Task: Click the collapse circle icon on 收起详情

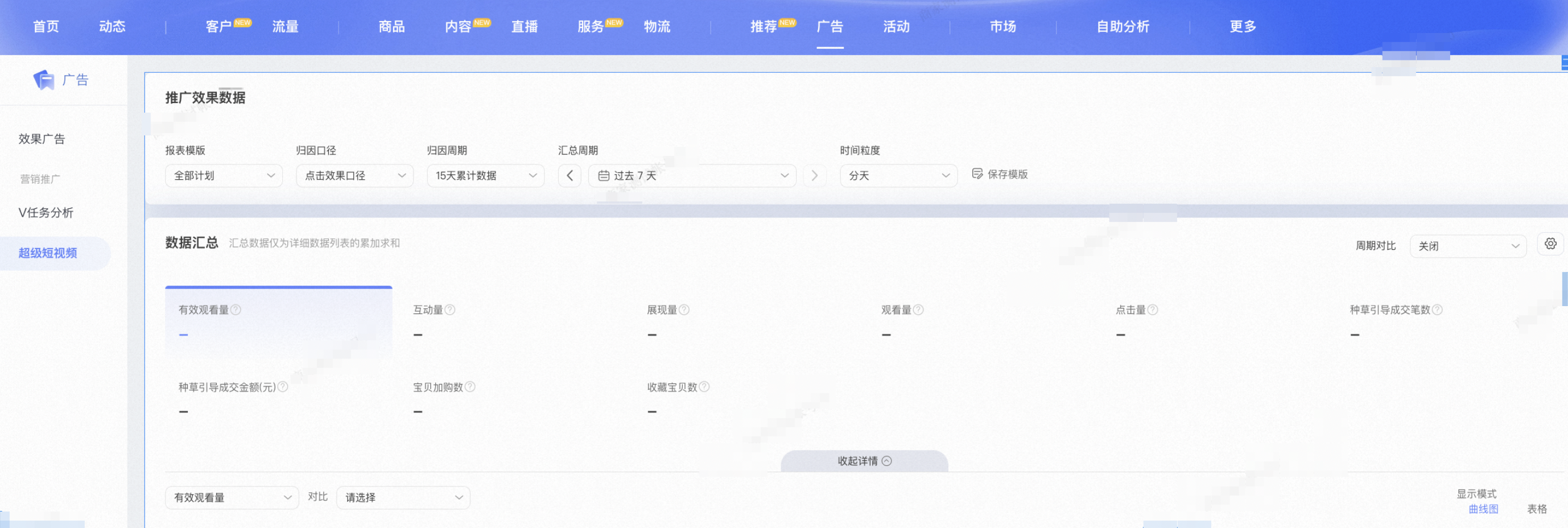Action: (887, 460)
